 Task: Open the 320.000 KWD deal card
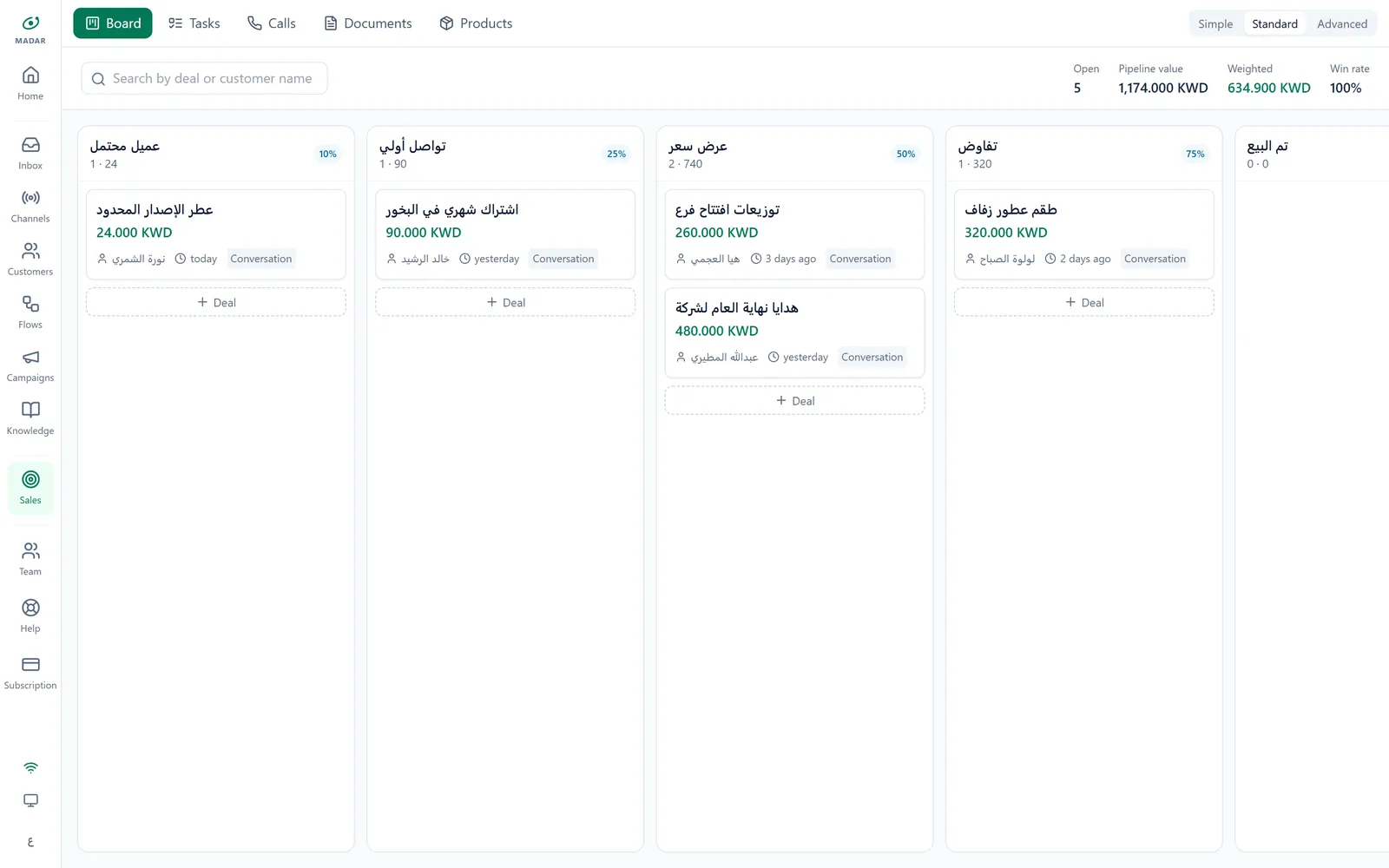pyautogui.click(x=1084, y=234)
